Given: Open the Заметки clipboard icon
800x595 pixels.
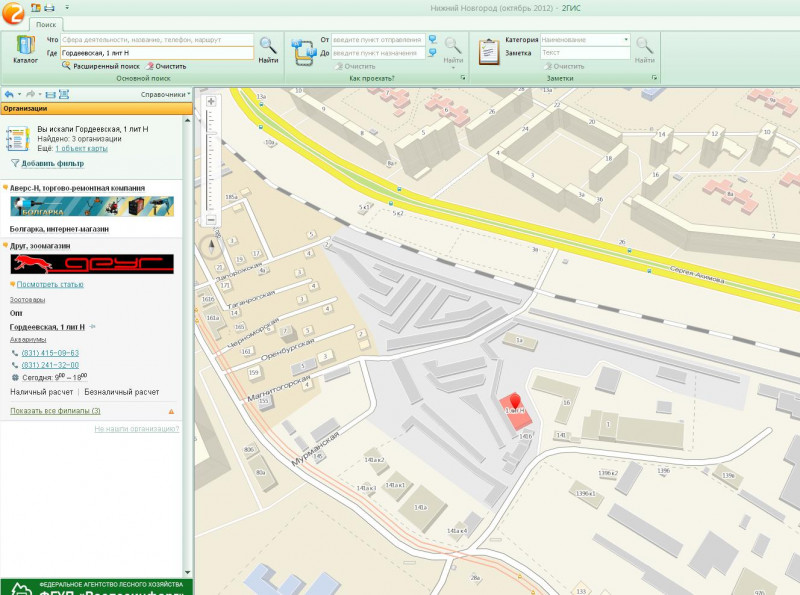Looking at the screenshot, I should click(x=489, y=49).
